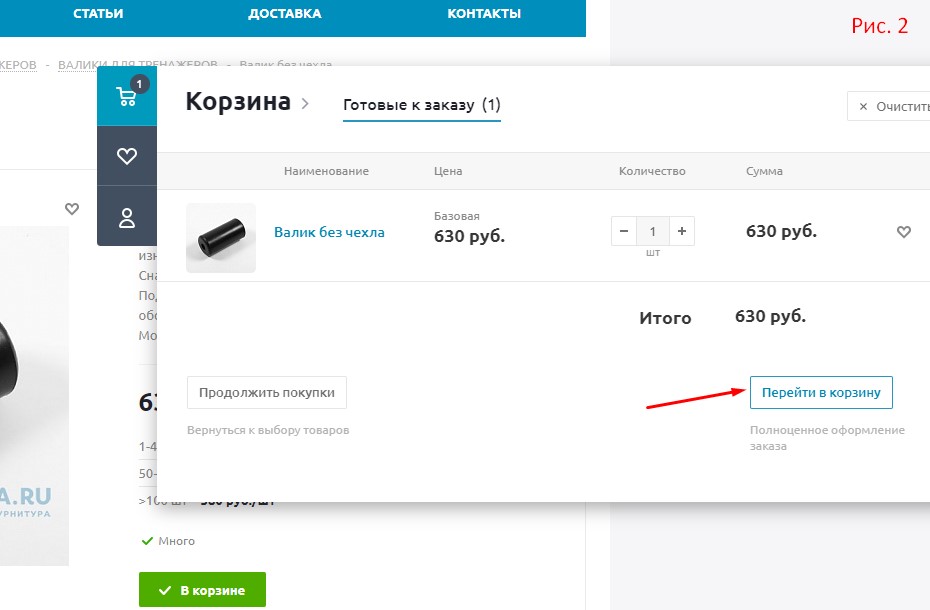Image resolution: width=930 pixels, height=610 pixels.
Task: Open the ДОСТАВКА menu item
Action: point(285,14)
